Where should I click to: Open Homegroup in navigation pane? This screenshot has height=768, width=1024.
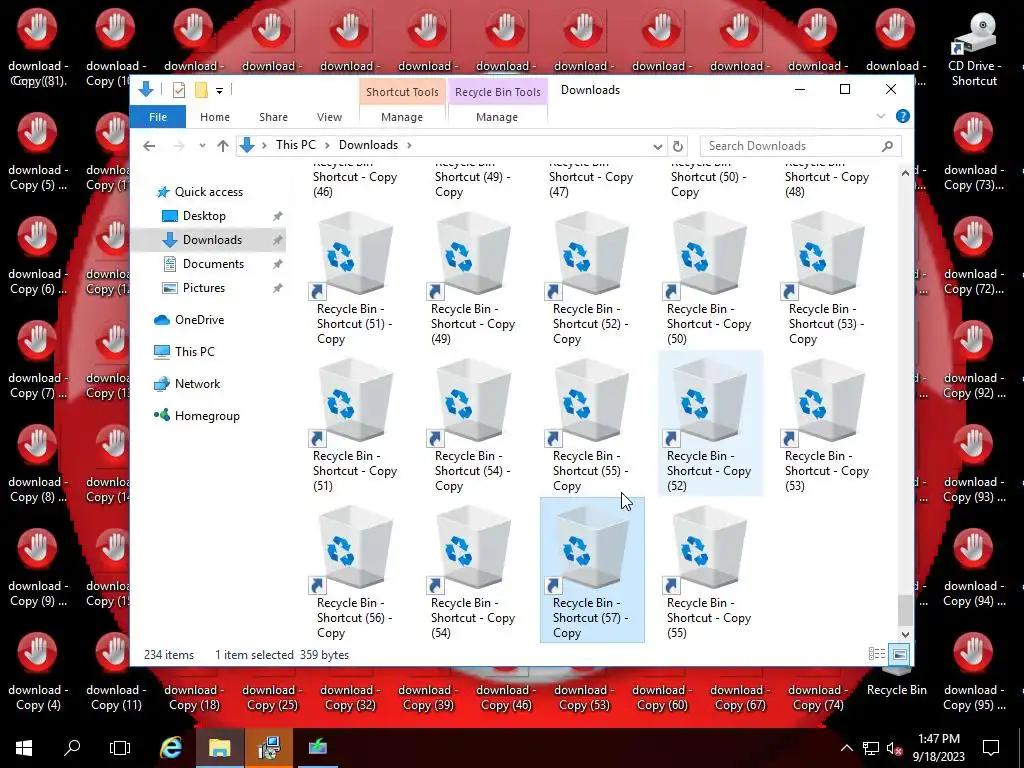pos(207,416)
